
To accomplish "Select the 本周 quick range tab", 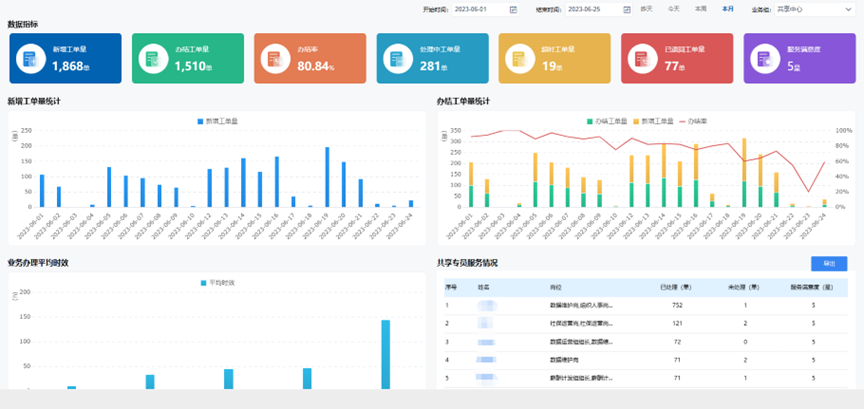I will pos(700,9).
